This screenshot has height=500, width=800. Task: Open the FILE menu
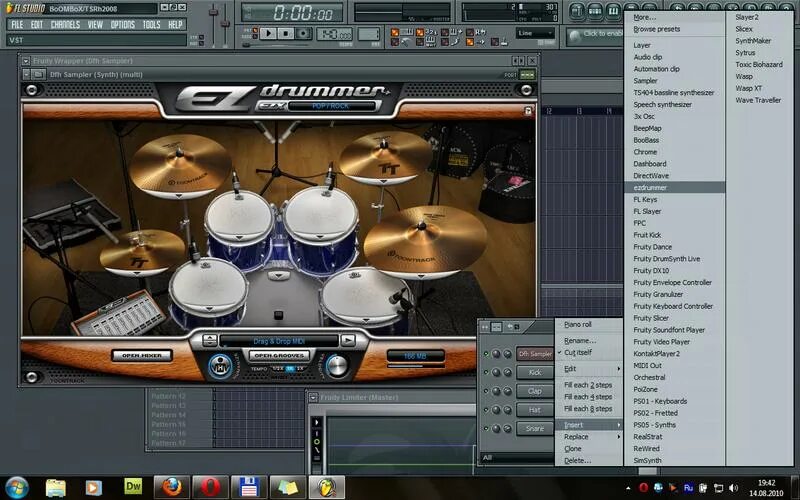pyautogui.click(x=17, y=24)
